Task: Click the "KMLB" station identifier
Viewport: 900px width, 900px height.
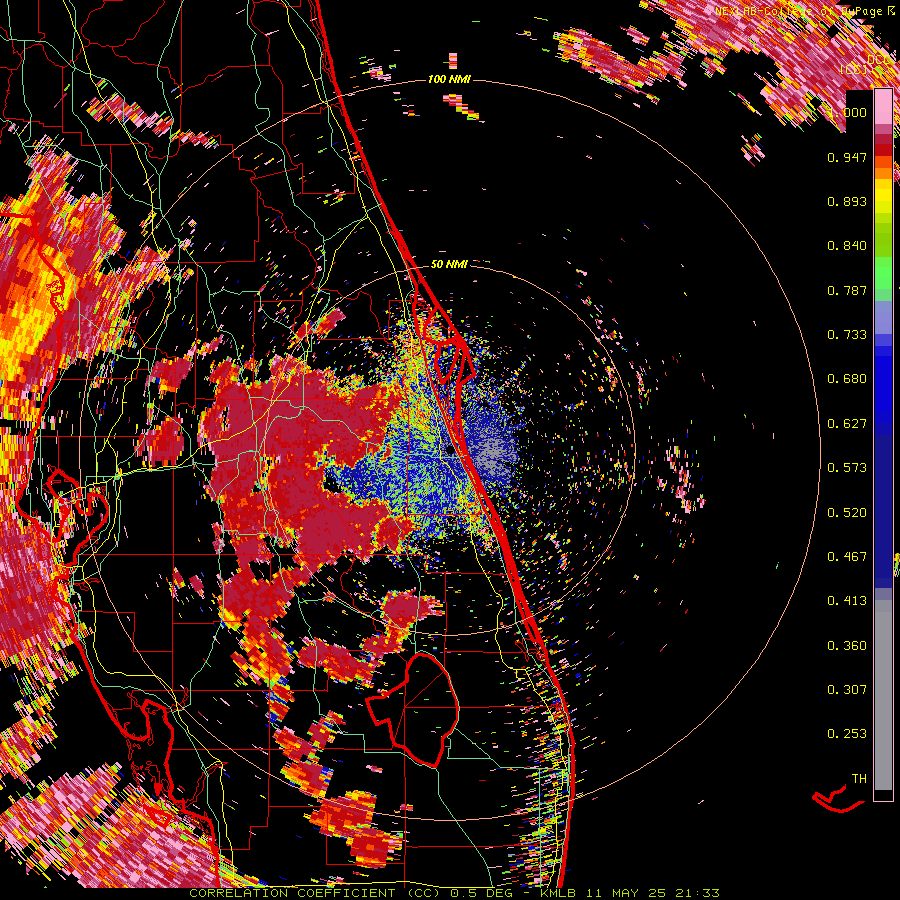Action: click(x=560, y=893)
